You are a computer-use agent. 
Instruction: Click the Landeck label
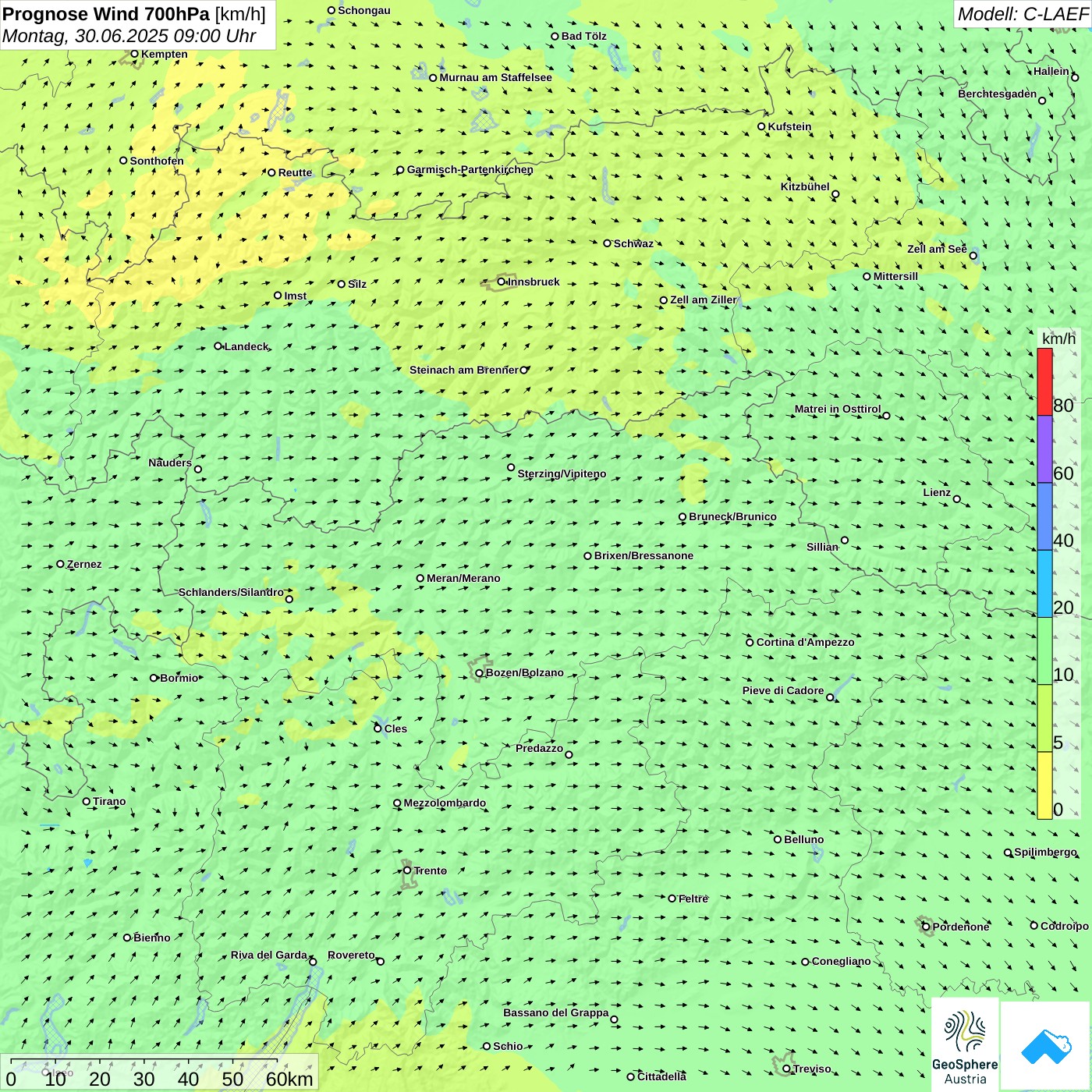[x=246, y=346]
